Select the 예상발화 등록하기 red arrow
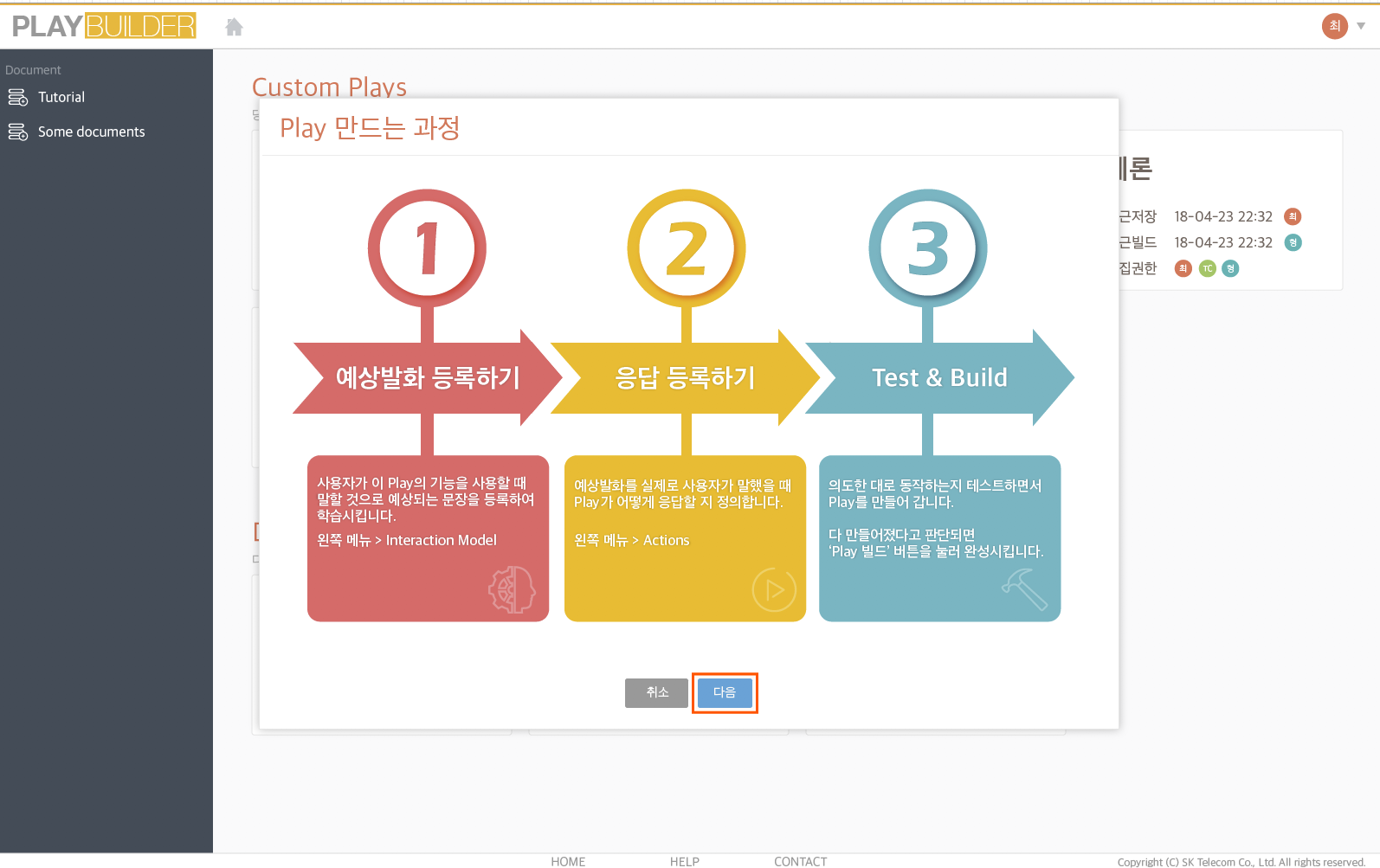 427,377
